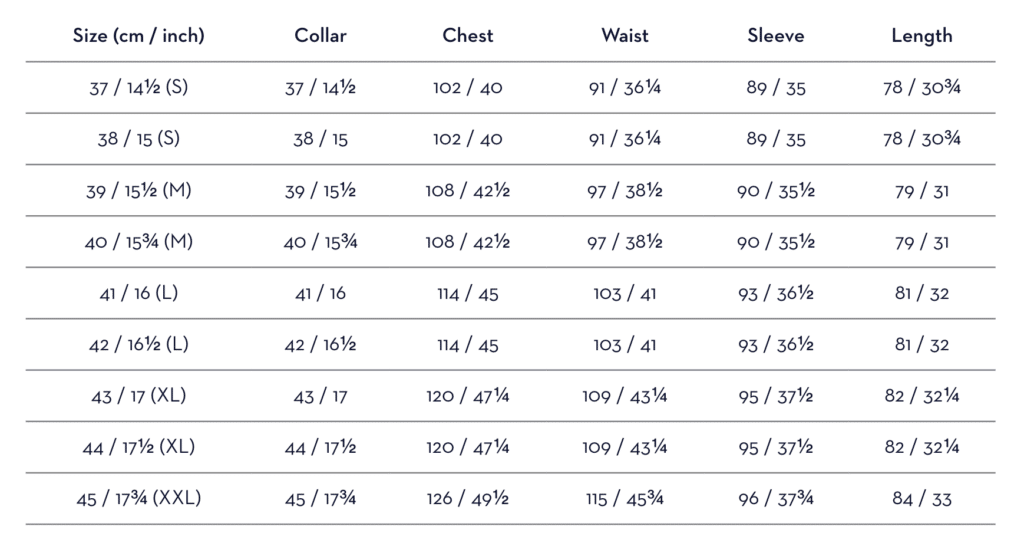Click the Chest column header
This screenshot has height=533, width=1024.
[468, 36]
